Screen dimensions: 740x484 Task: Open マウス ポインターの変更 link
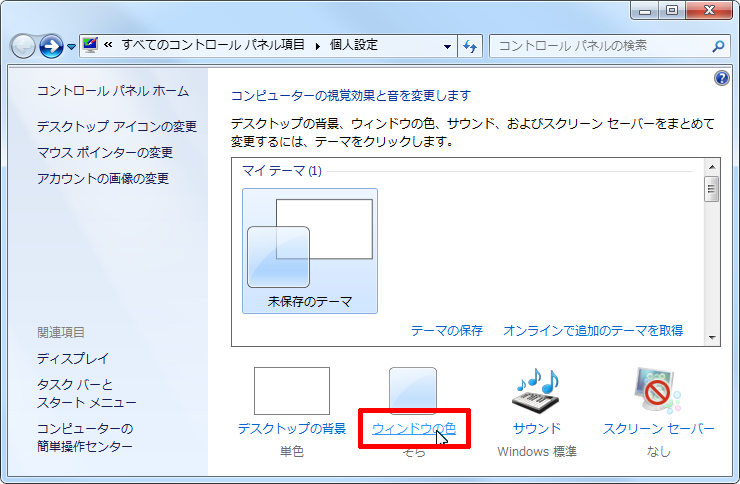point(105,152)
